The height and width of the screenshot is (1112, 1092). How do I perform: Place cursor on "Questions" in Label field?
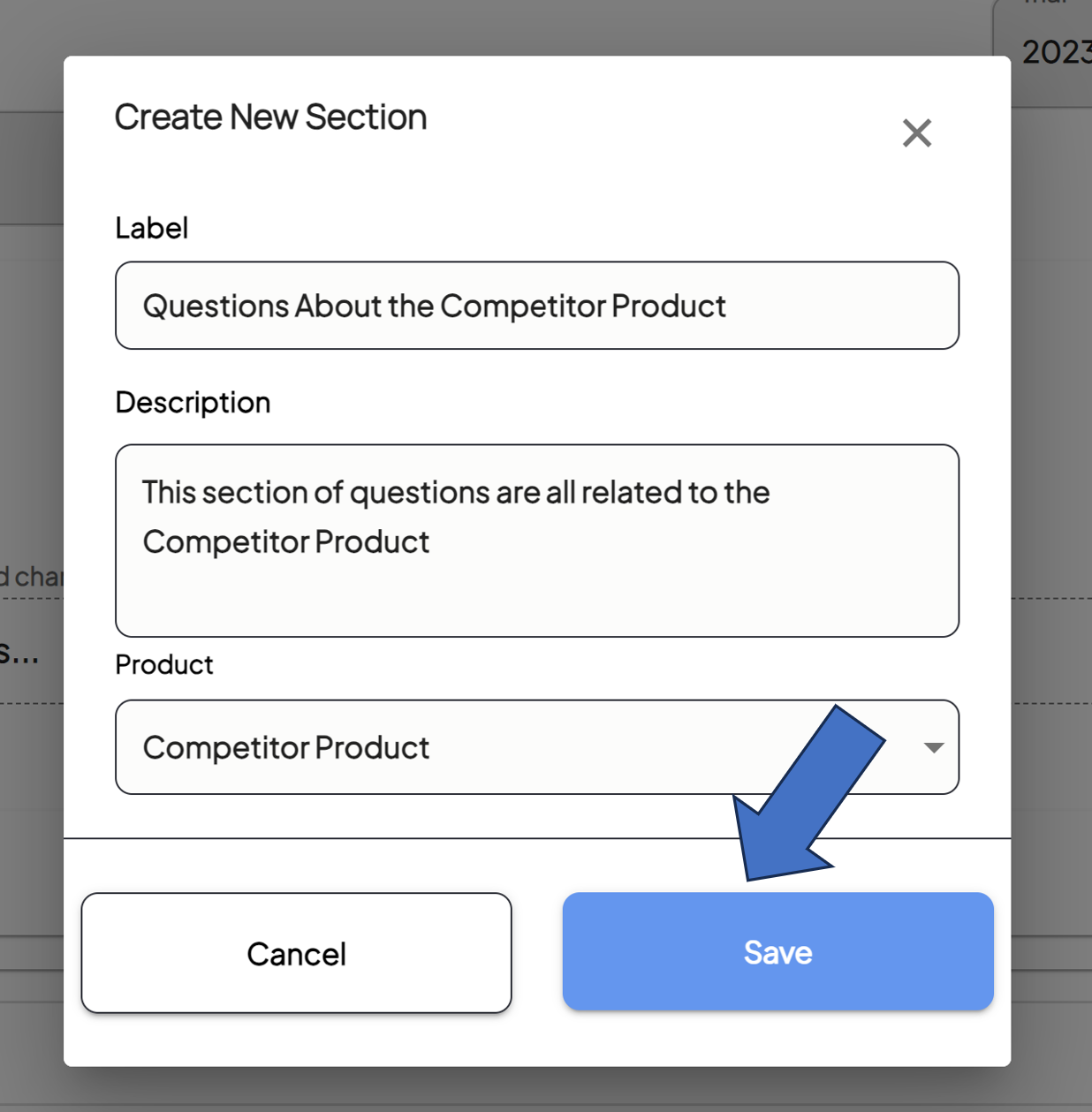(216, 306)
